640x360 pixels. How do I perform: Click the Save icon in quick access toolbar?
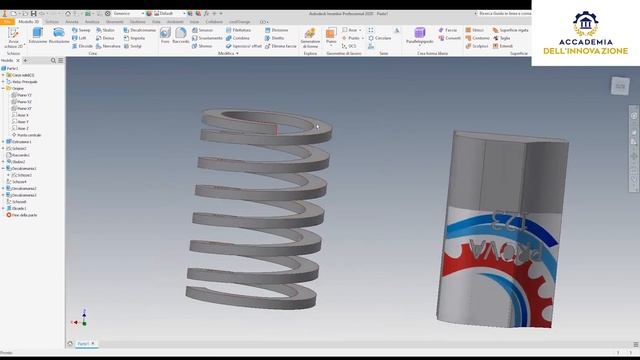(x=33, y=13)
